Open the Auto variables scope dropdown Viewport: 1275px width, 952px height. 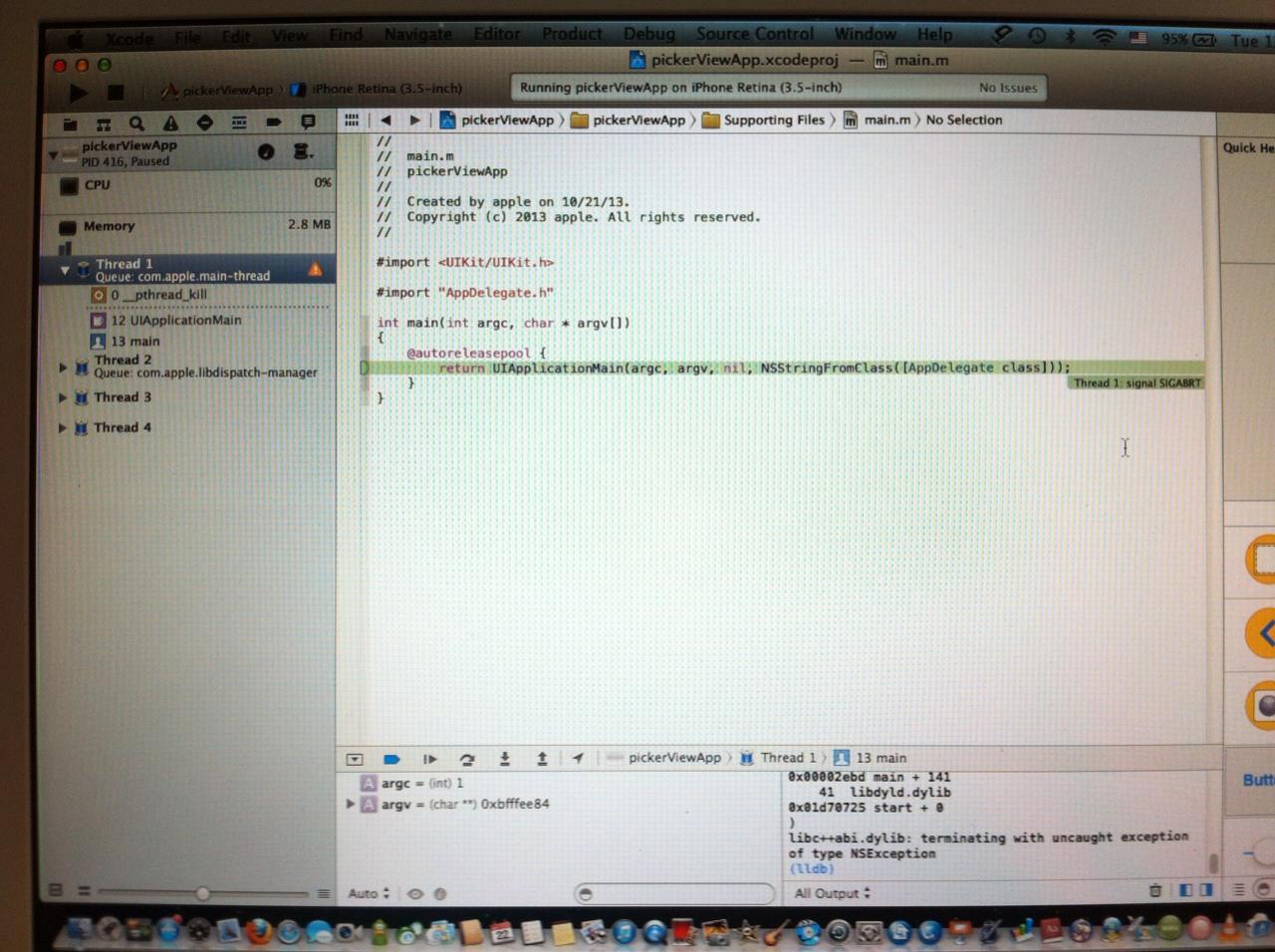click(368, 894)
